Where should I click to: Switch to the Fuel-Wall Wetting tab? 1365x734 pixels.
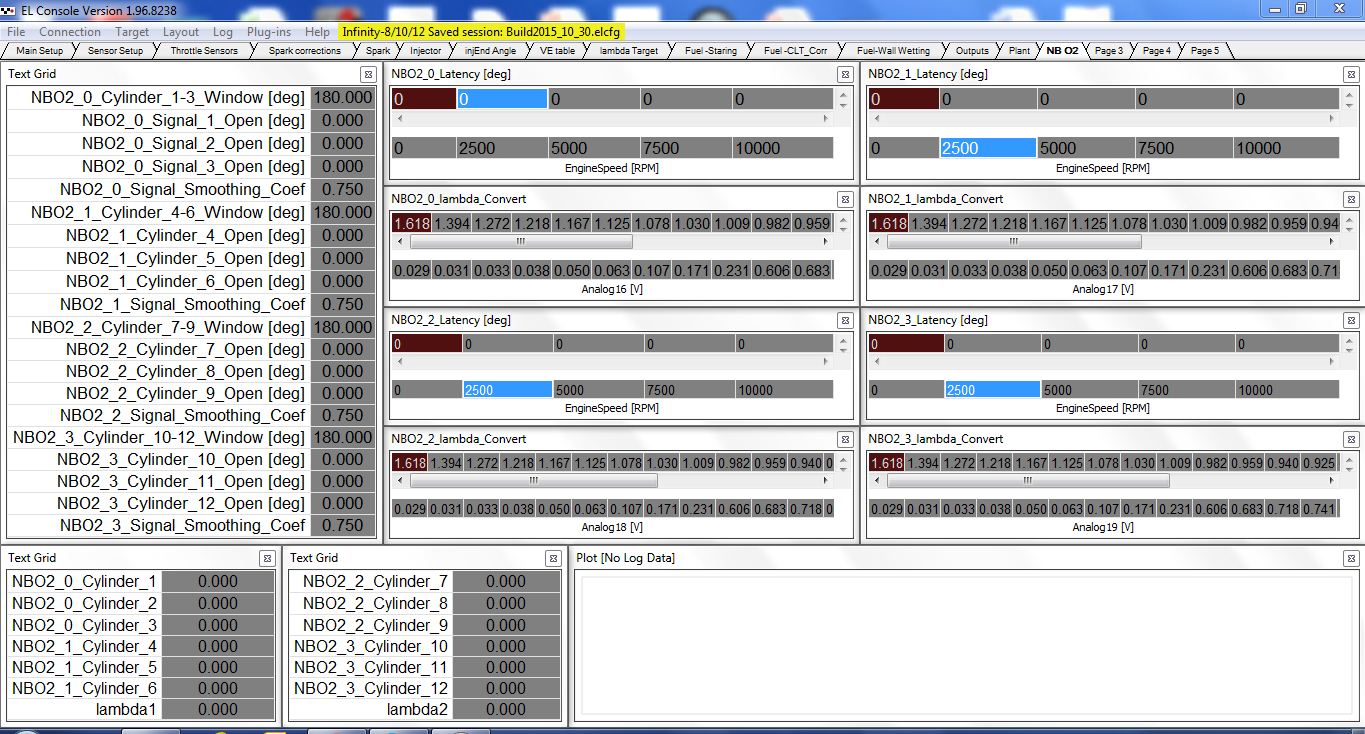tap(892, 50)
